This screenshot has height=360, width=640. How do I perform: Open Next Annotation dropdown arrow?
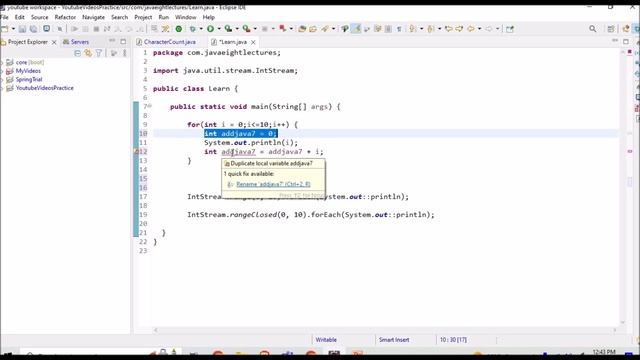[x=421, y=29]
